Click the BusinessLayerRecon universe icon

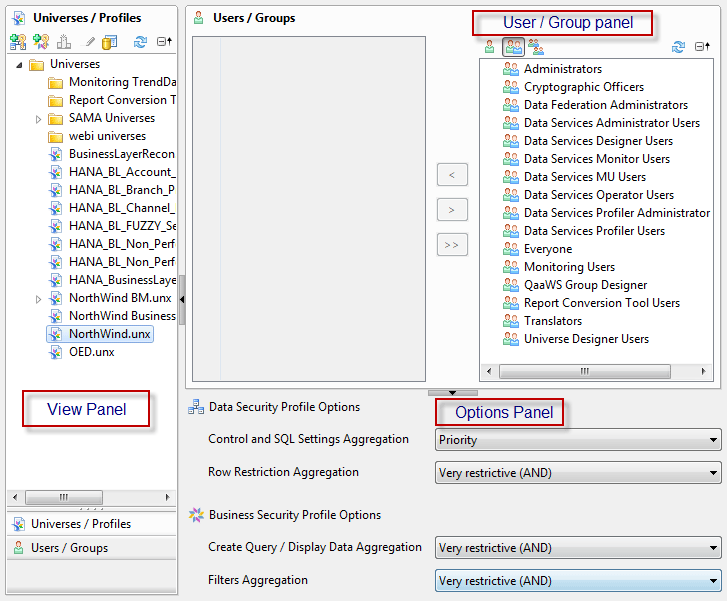point(56,154)
